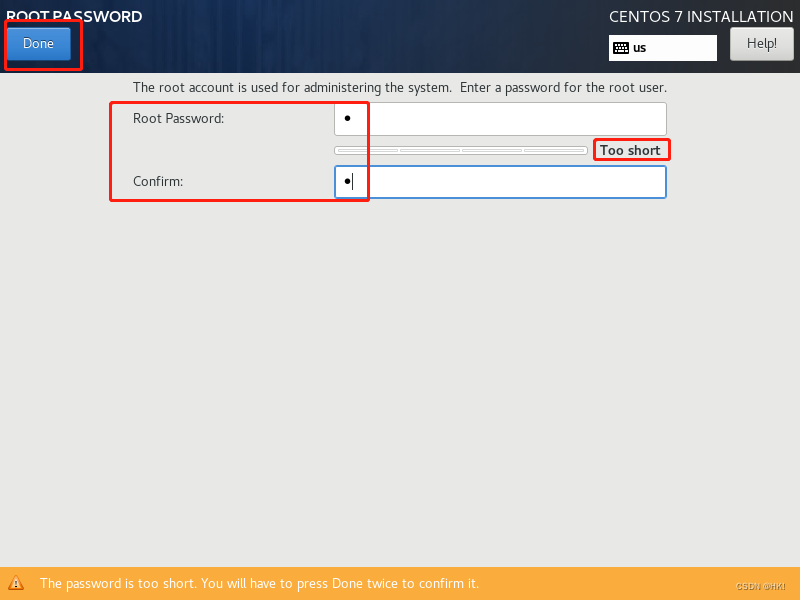This screenshot has height=600, width=800.
Task: Click the warning triangle icon
Action: pyautogui.click(x=16, y=583)
